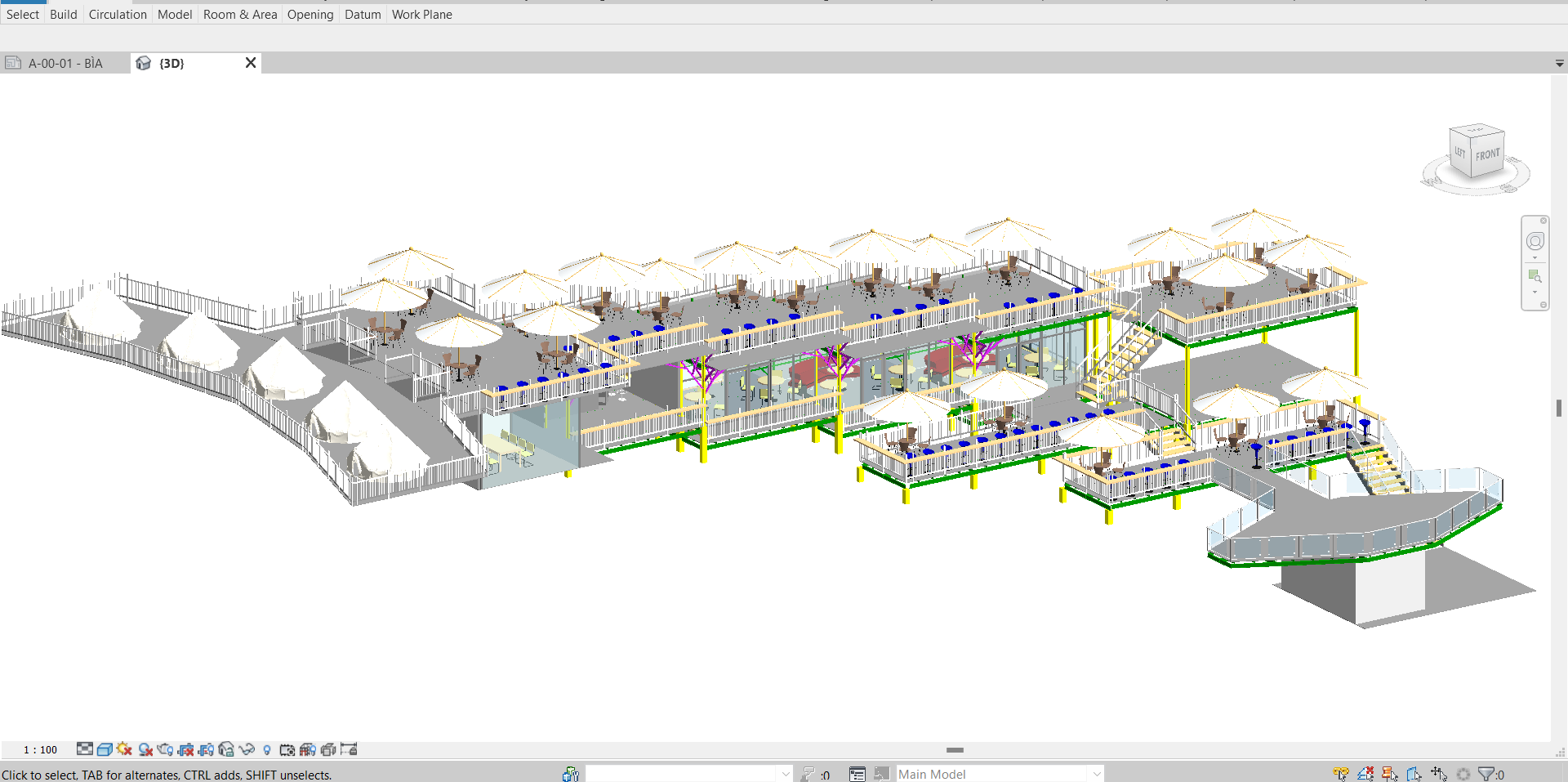
Task: Toggle the Locked 3D View icon
Action: click(226, 748)
